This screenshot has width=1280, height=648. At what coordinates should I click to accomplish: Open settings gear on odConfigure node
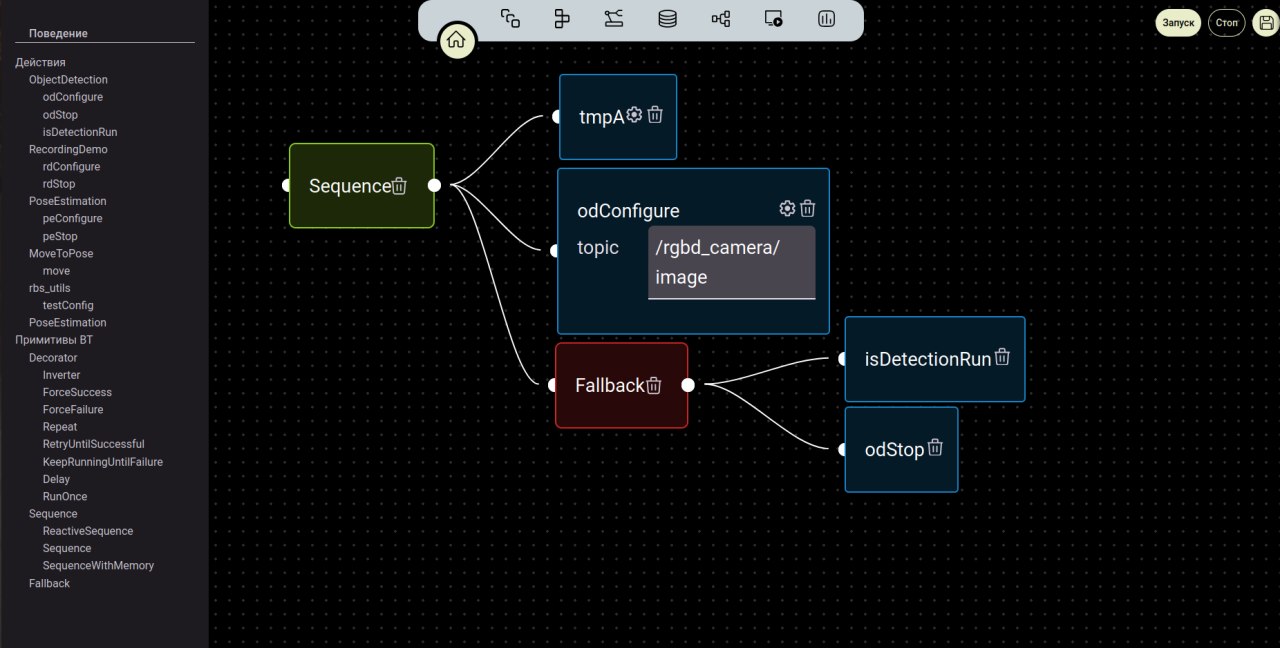787,208
